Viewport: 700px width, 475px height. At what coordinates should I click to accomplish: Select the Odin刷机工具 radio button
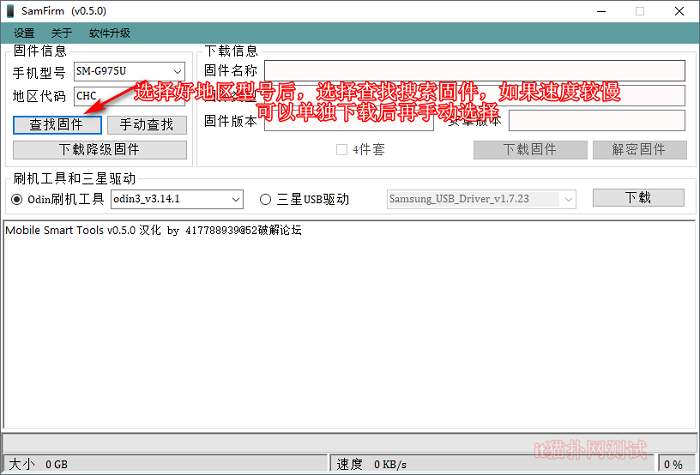click(17, 200)
